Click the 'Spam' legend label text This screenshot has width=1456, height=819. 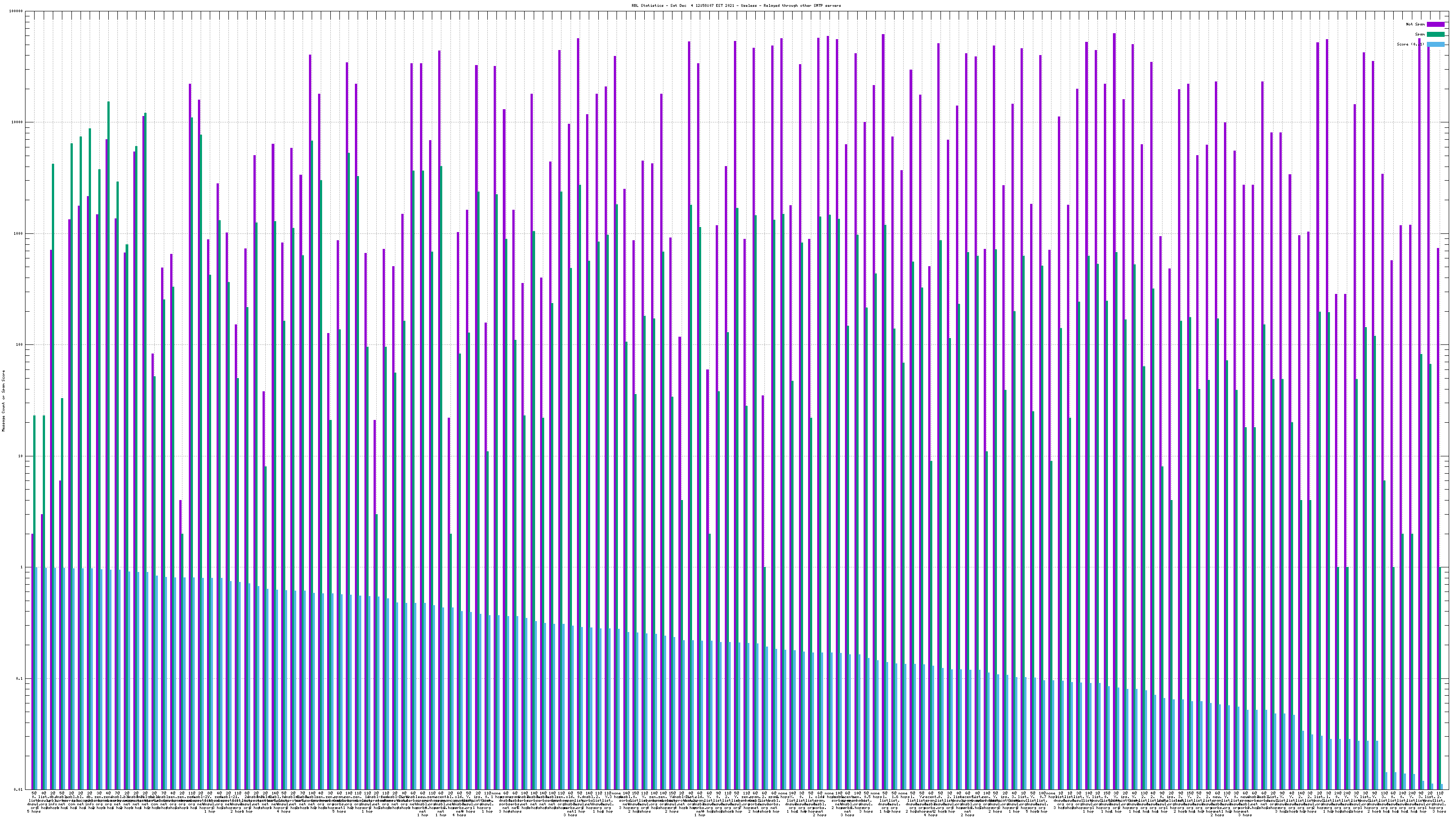click(1420, 35)
